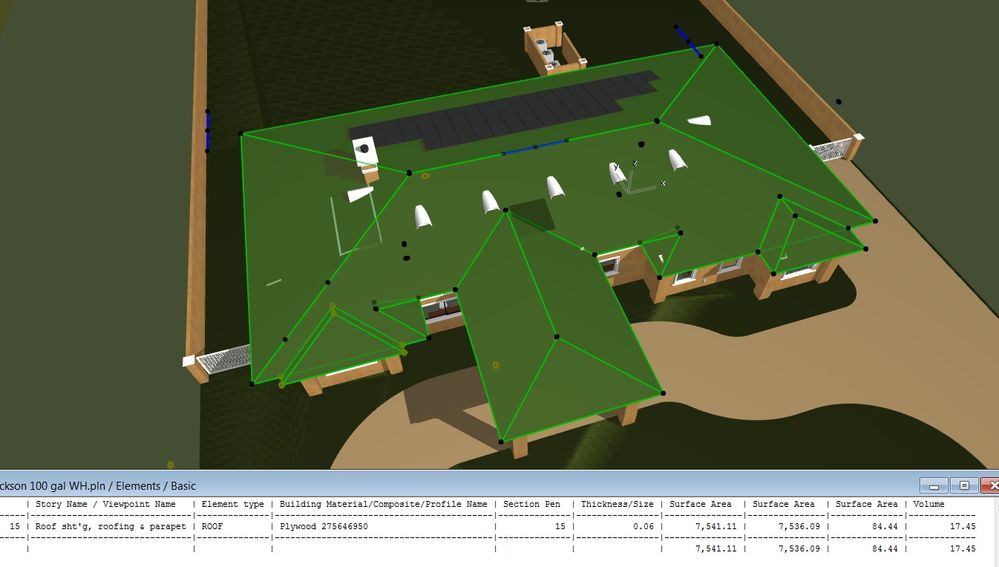Click the 'Element type' column header
The image size is (999, 567).
pos(233,504)
